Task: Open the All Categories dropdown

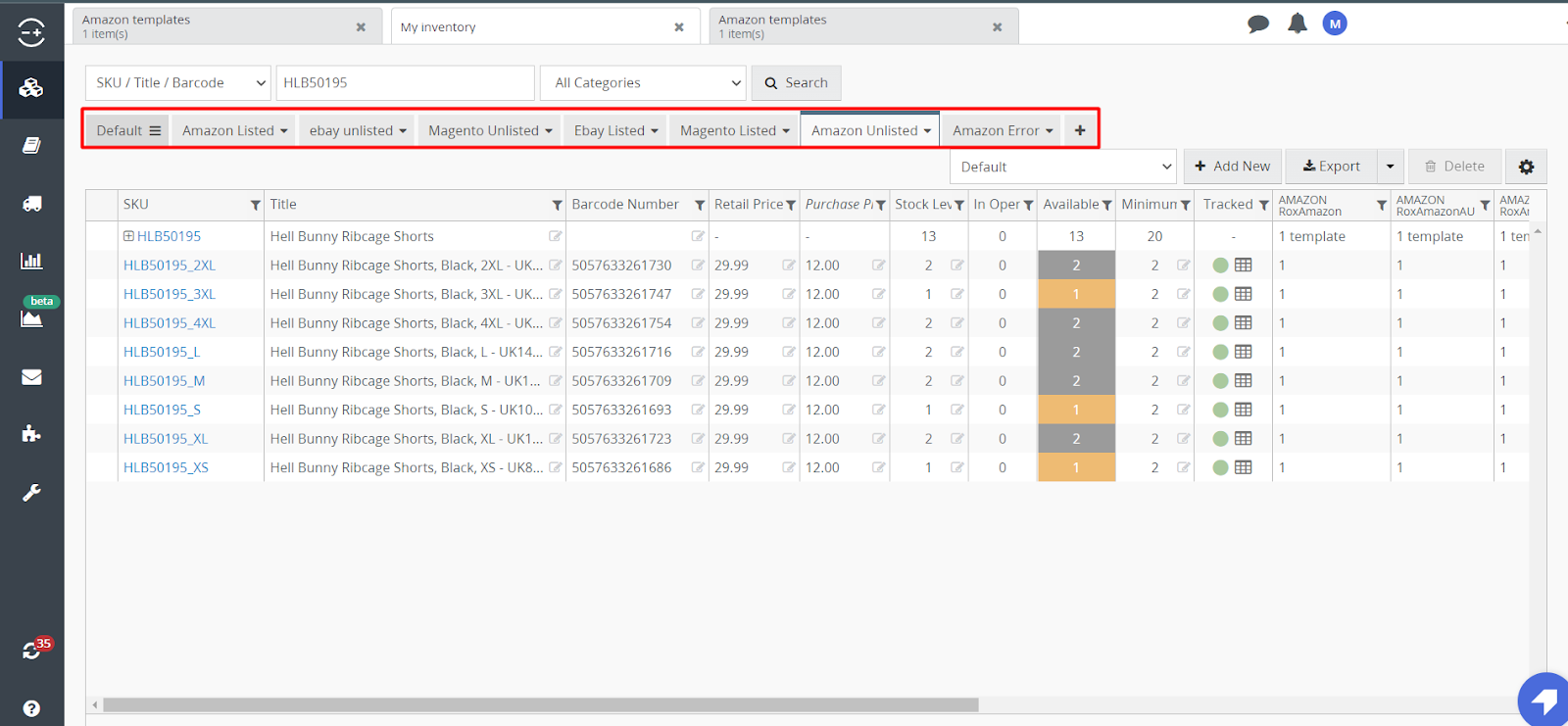Action: point(643,83)
